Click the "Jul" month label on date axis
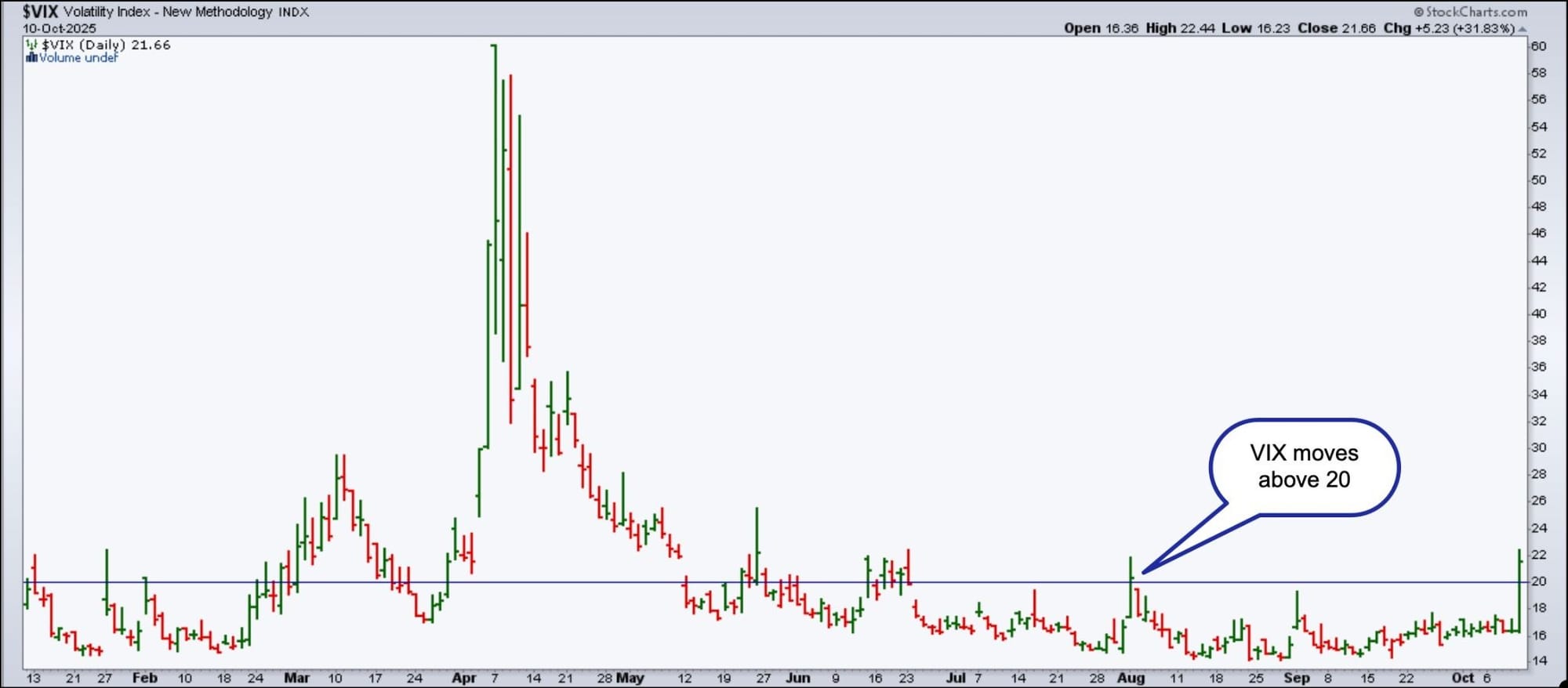 [x=956, y=678]
